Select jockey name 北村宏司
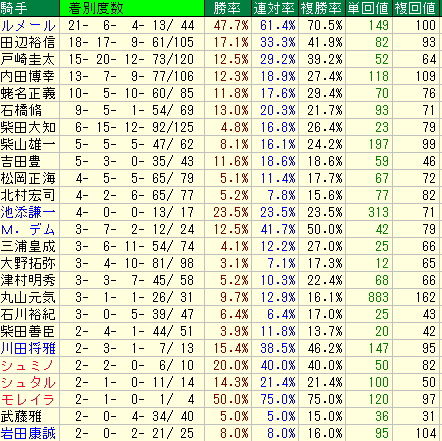Viewport: 442px width, 441px height. 28,196
